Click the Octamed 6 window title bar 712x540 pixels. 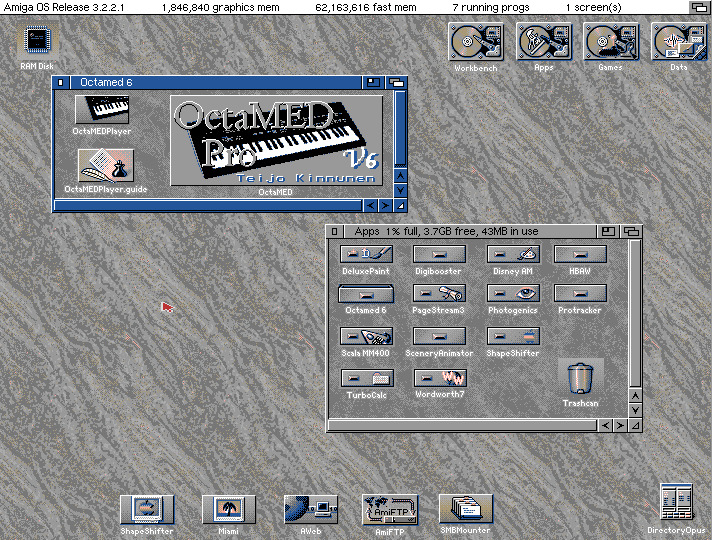[216, 83]
